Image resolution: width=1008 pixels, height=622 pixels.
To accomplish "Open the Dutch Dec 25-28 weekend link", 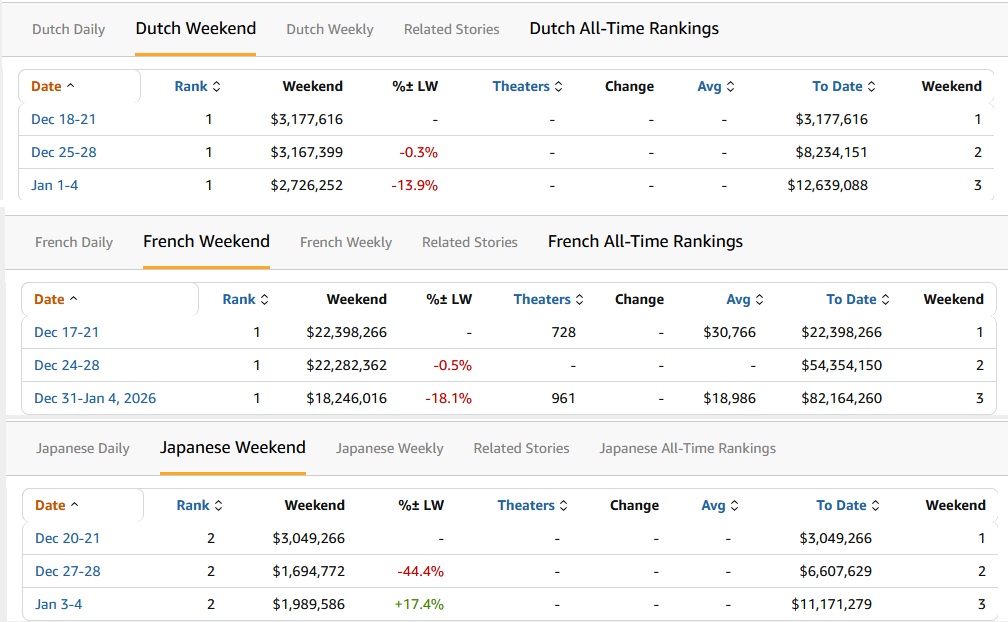I will [x=64, y=152].
